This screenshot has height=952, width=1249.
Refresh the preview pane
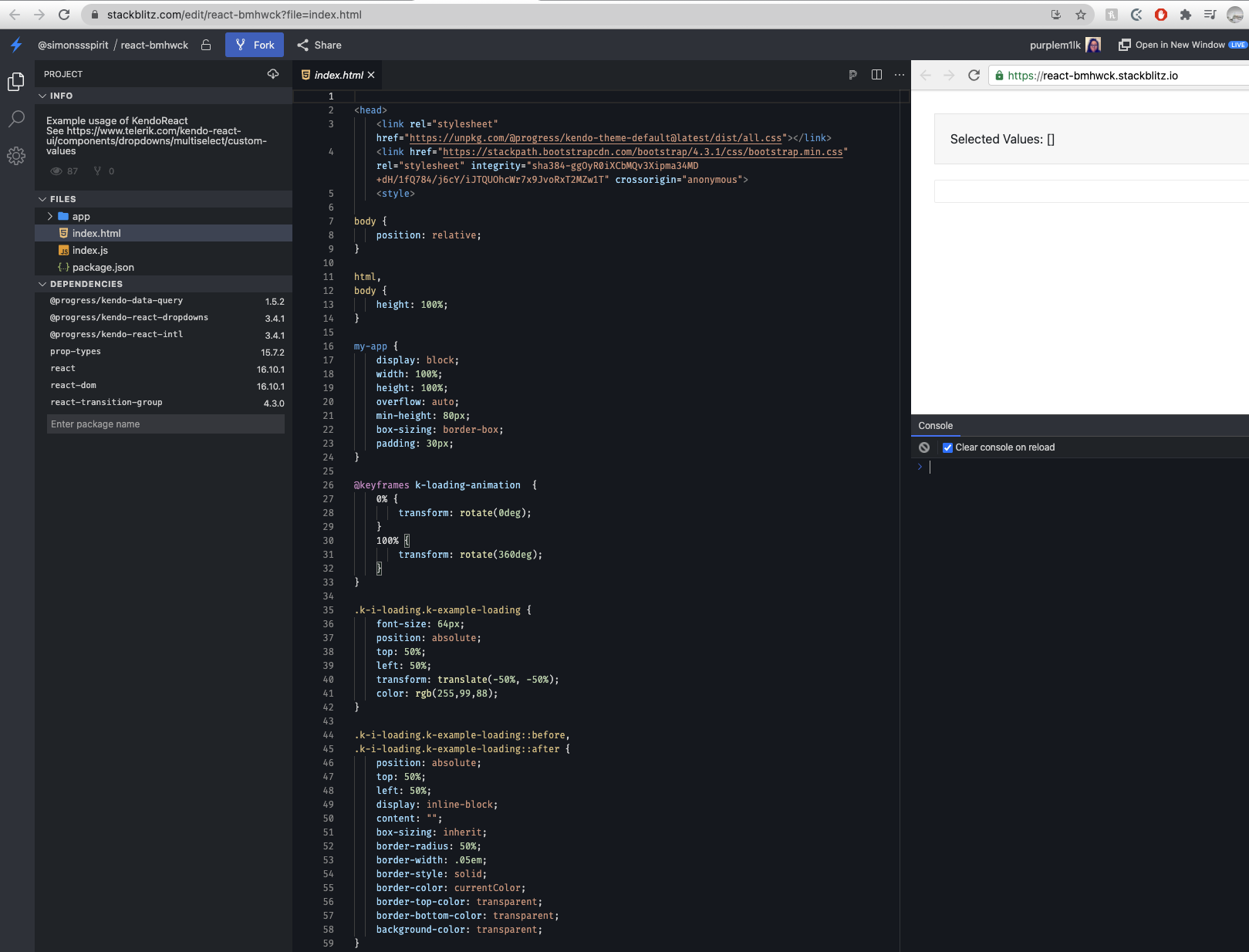(974, 75)
